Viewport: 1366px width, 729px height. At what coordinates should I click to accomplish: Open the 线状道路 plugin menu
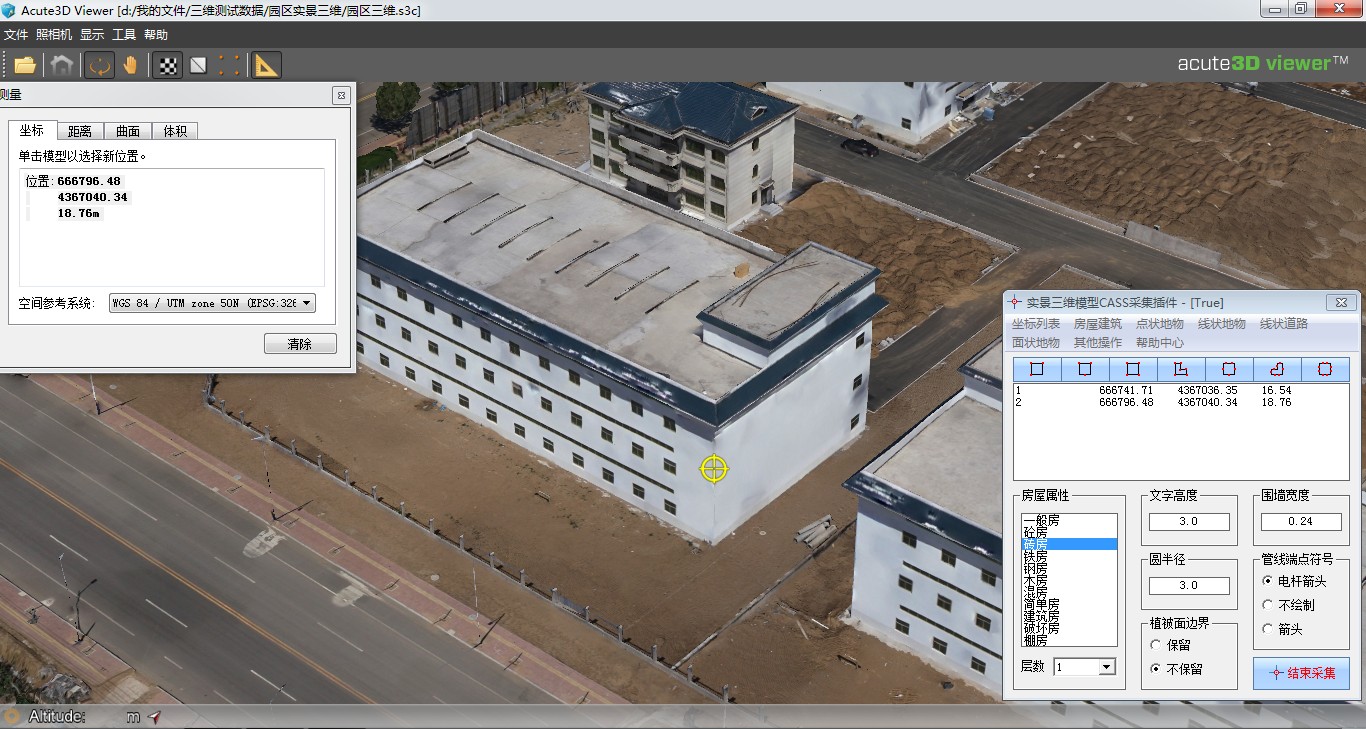(1284, 324)
